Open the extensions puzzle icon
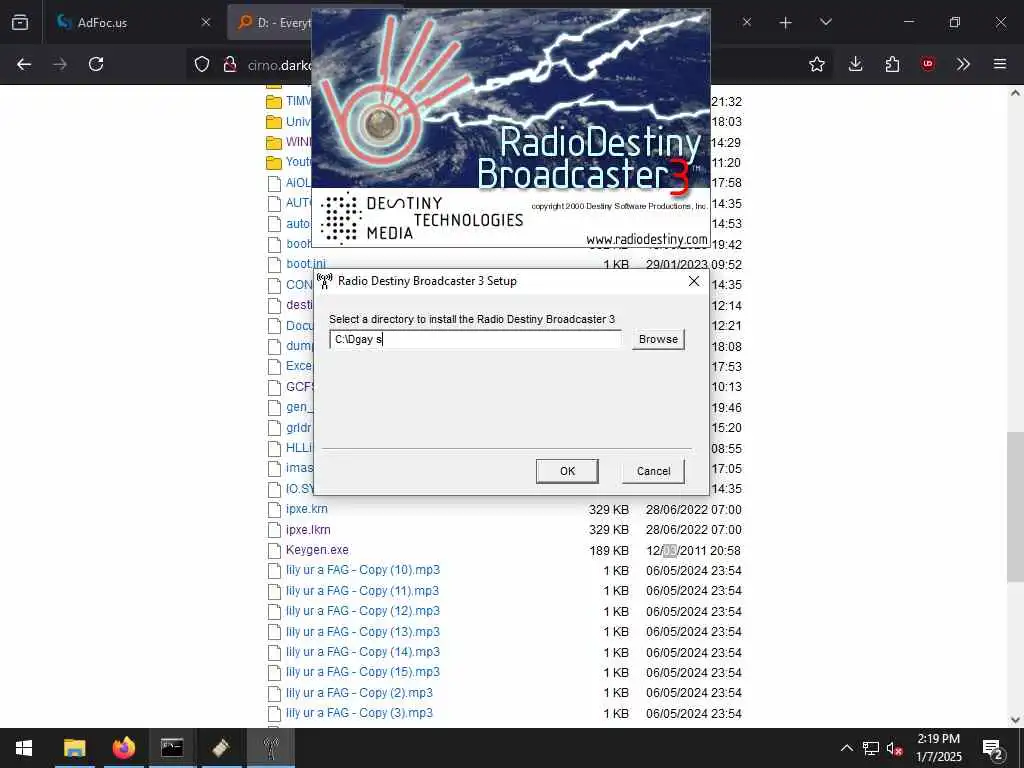This screenshot has width=1024, height=768. point(892,64)
